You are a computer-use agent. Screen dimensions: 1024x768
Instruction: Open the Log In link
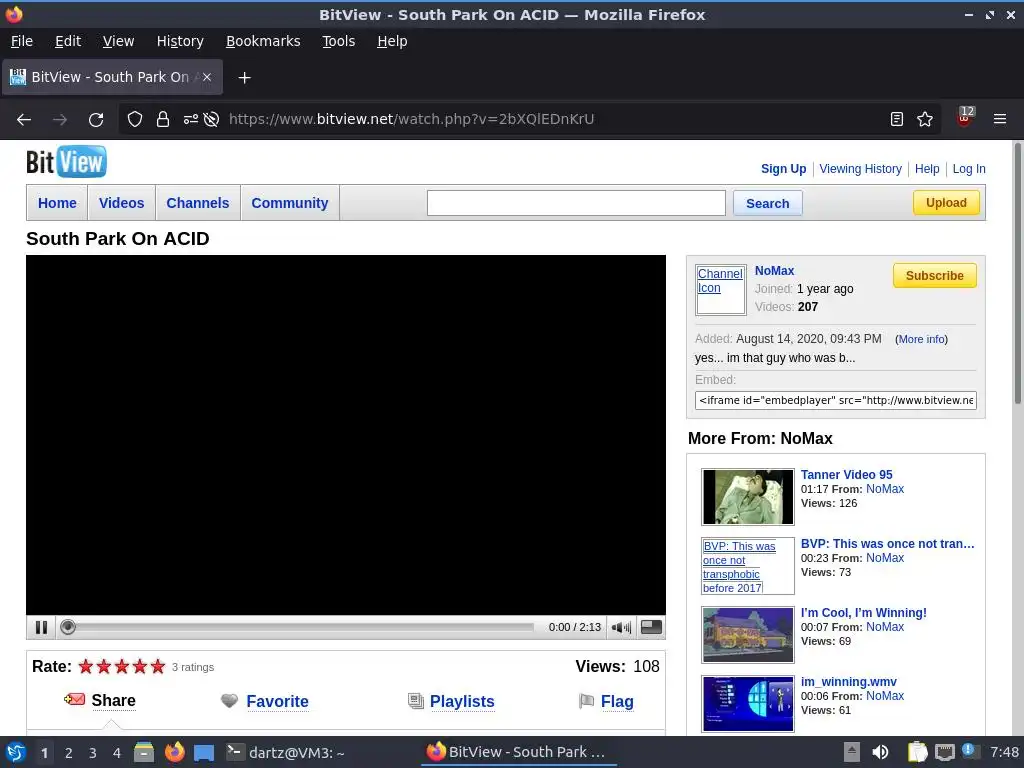pos(968,168)
